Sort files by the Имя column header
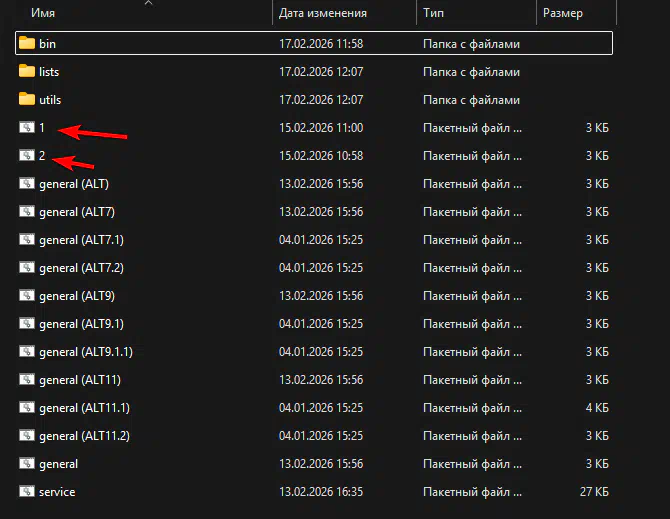Screen dimensions: 670x519 42,14
